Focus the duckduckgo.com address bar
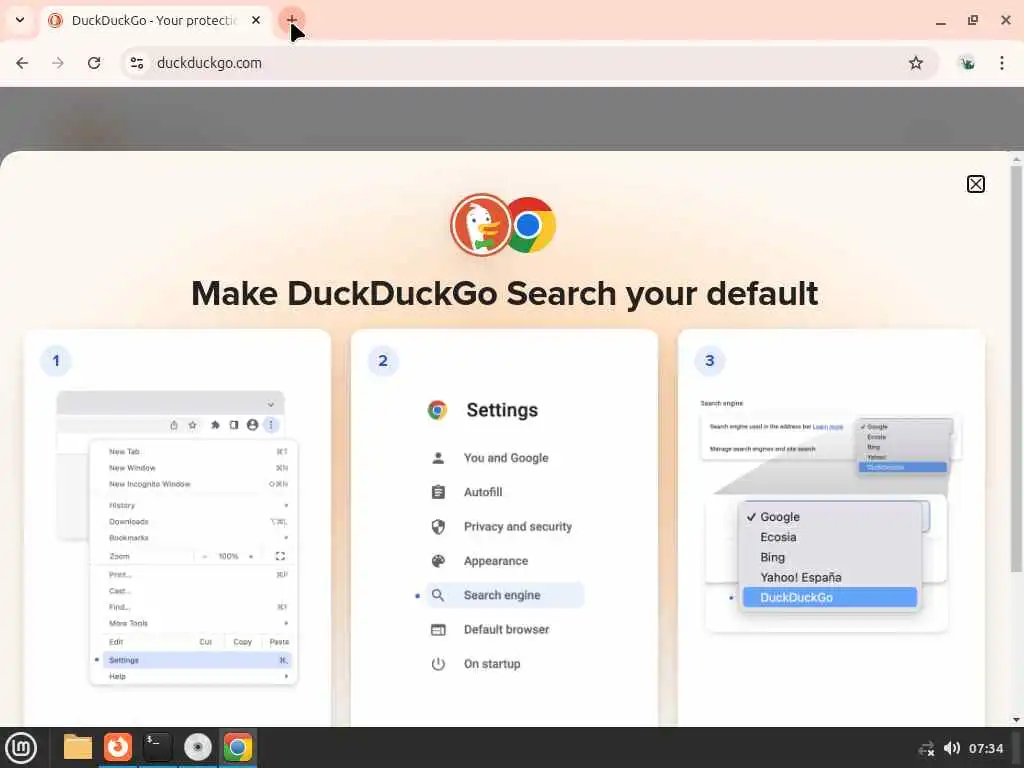 coord(529,63)
